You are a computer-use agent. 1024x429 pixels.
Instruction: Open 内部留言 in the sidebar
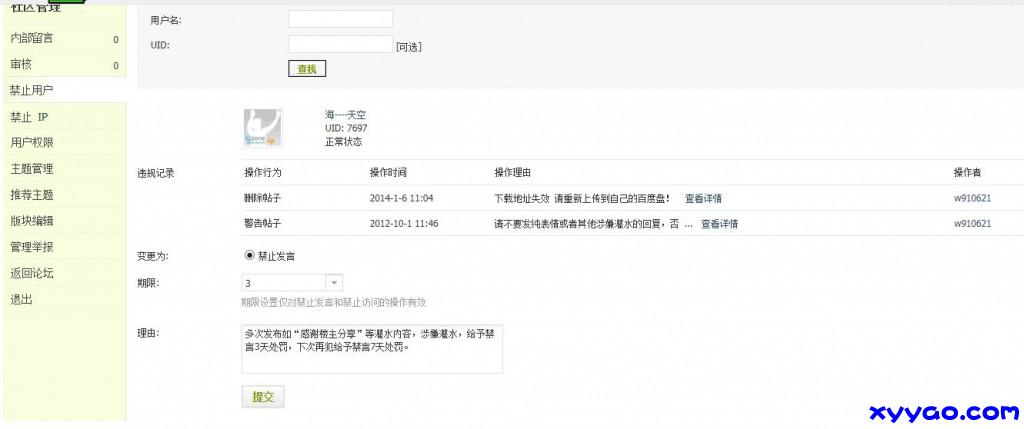coord(32,39)
